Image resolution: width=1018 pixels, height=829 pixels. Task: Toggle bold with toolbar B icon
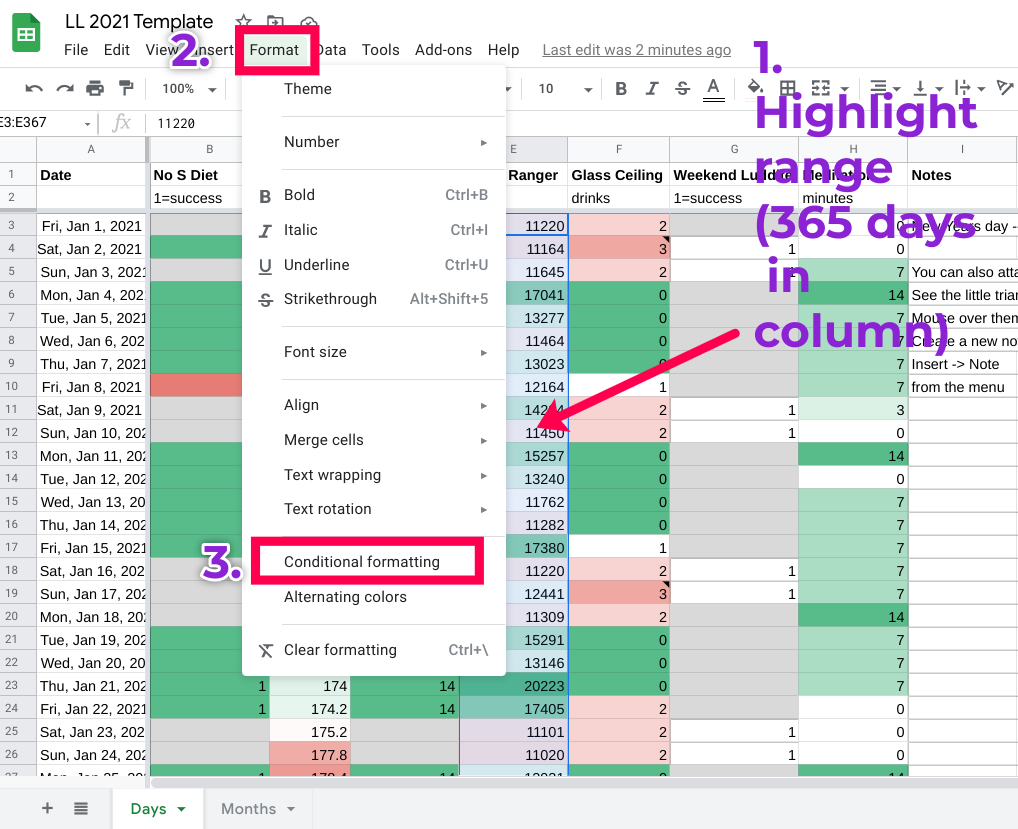coord(621,88)
